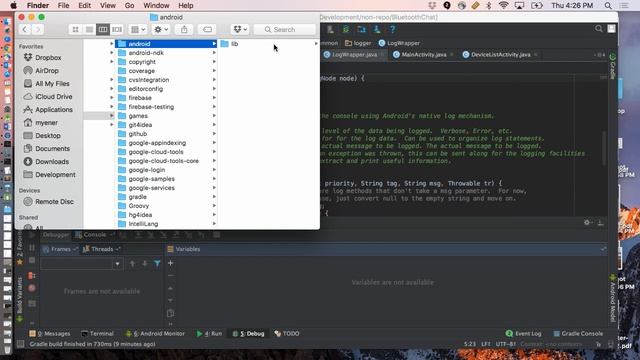
Task: Expand the coverage folder arrow
Action: pyautogui.click(x=214, y=71)
